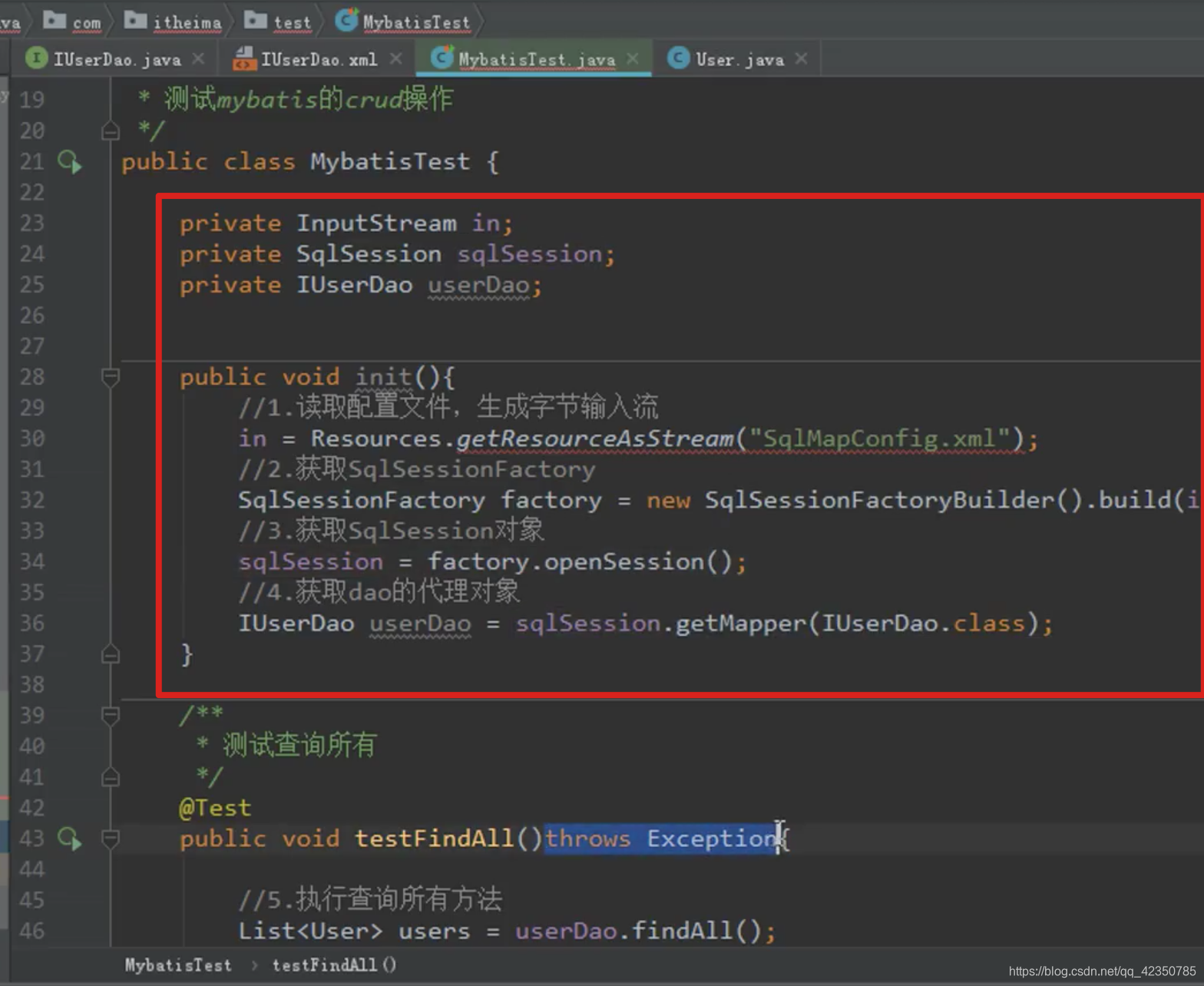1204x986 pixels.
Task: Click the userDao field declaration on line 25
Action: (478, 286)
